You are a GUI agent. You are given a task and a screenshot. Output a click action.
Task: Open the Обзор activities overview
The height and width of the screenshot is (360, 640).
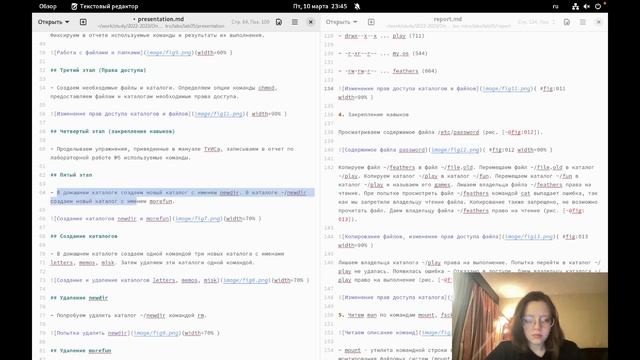click(47, 6)
